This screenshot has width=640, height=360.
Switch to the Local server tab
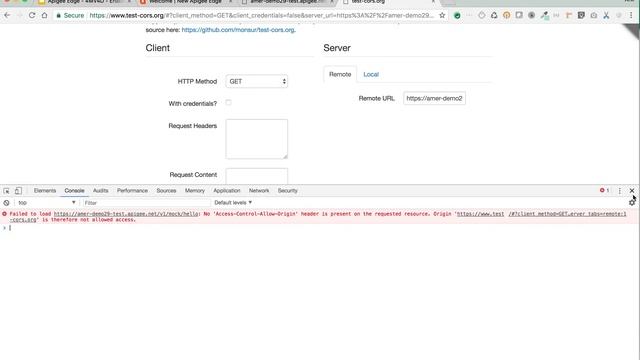[x=371, y=74]
